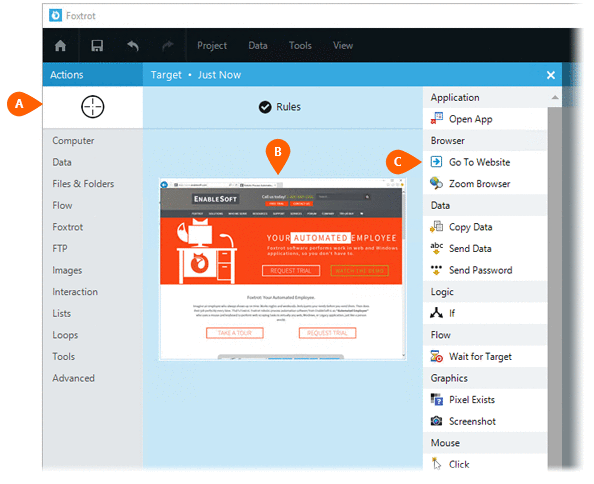The height and width of the screenshot is (484, 594).
Task: Select the Send Password action label
Action: [x=480, y=270]
